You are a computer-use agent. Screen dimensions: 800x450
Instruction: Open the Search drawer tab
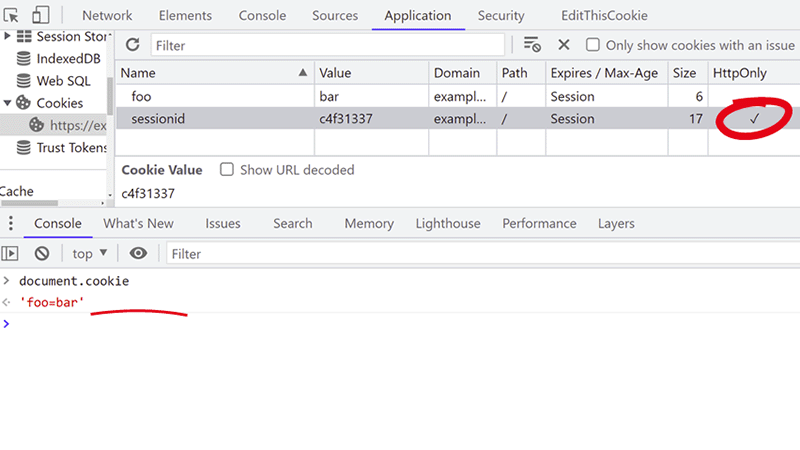pyautogui.click(x=293, y=223)
